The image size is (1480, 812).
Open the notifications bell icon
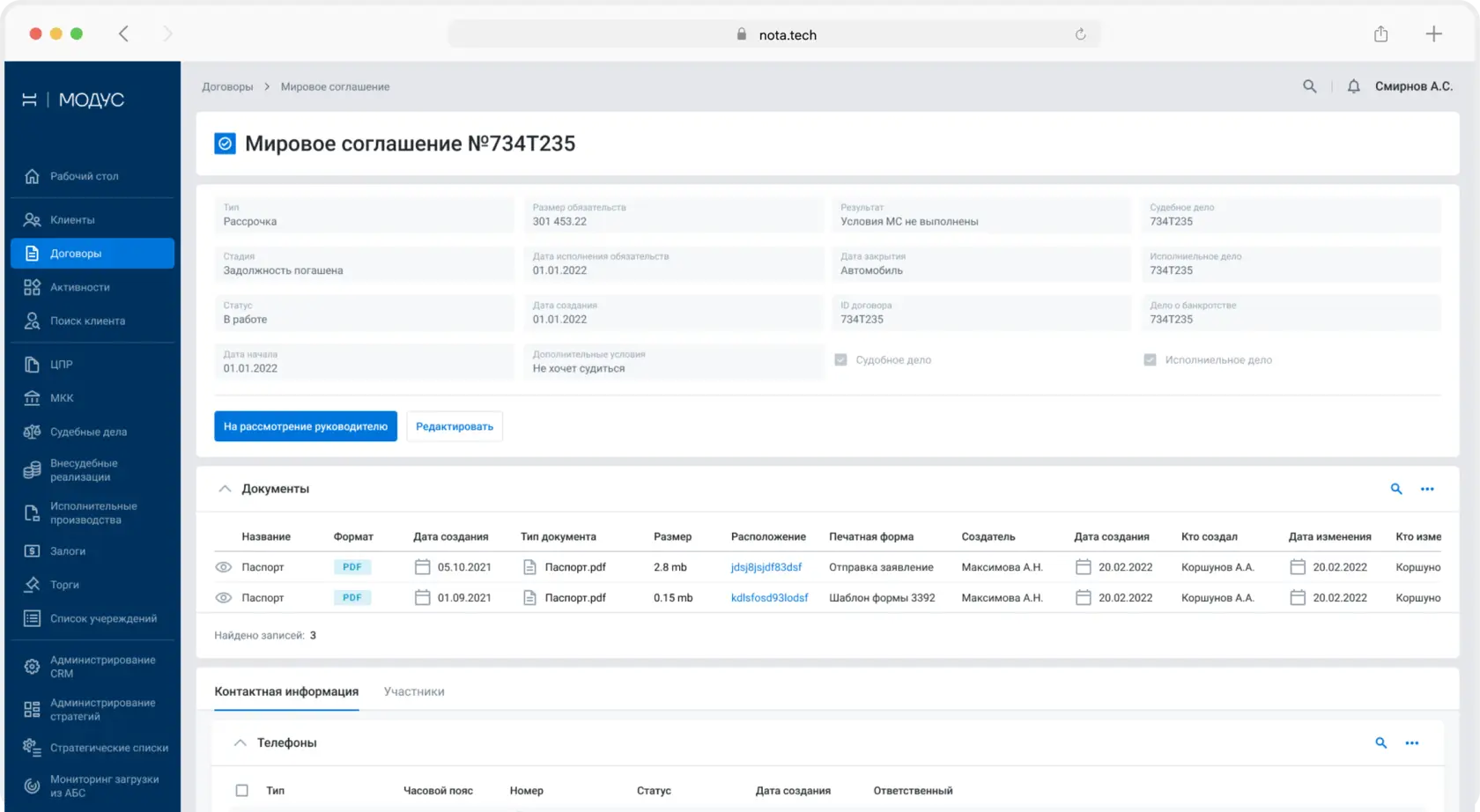(1353, 86)
